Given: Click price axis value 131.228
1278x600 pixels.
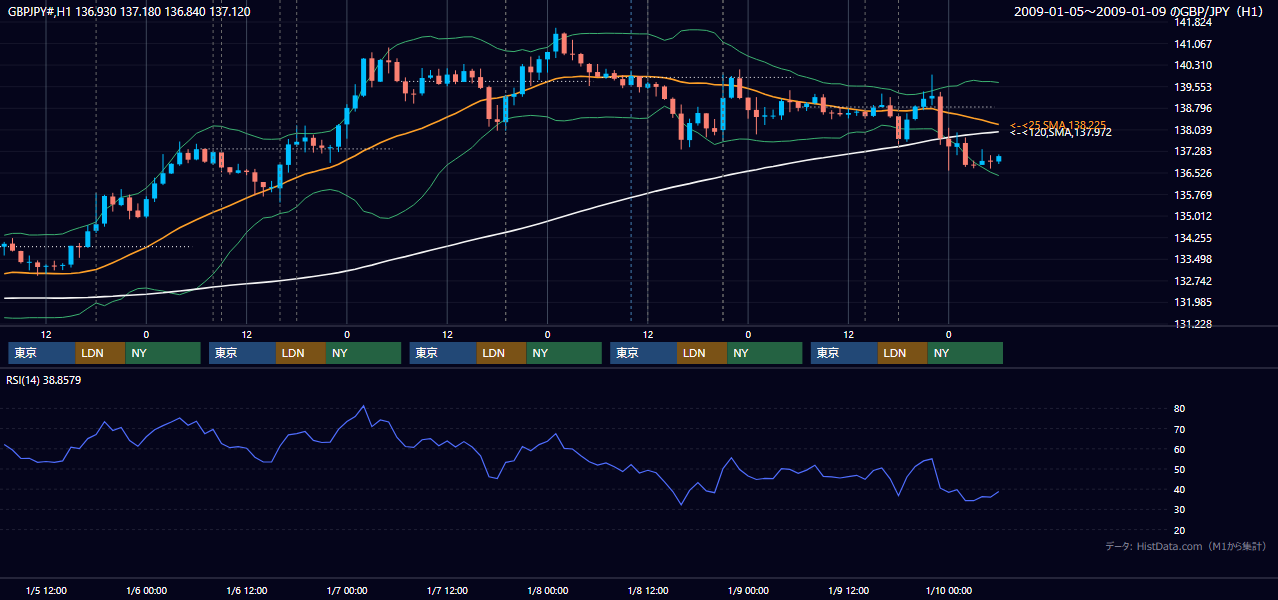Looking at the screenshot, I should pos(1193,324).
